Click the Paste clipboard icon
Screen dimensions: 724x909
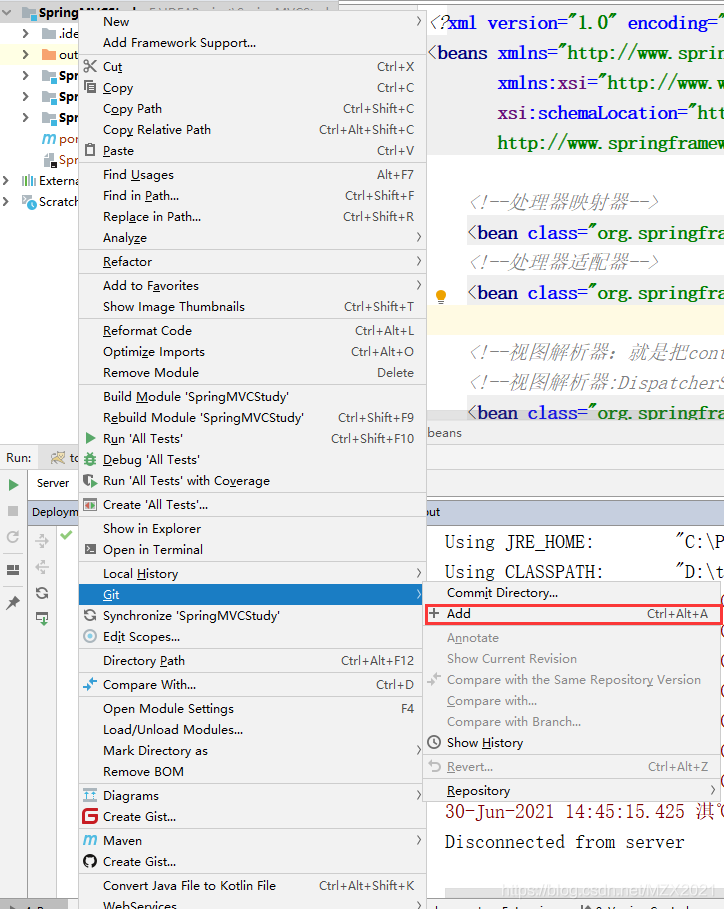point(90,150)
